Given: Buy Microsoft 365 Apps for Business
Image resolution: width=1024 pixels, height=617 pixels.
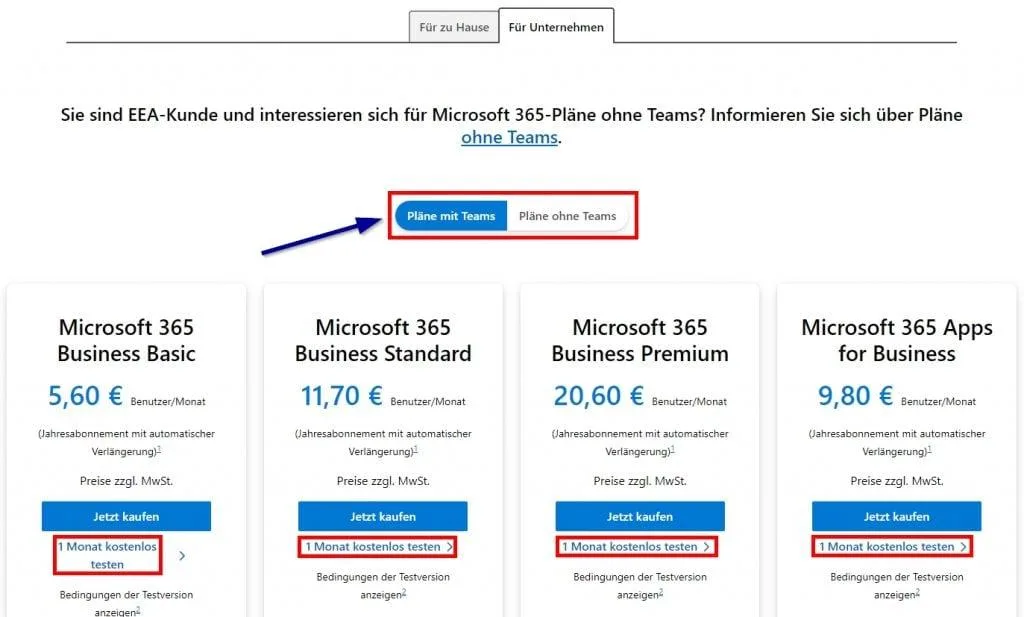Looking at the screenshot, I should (x=896, y=516).
